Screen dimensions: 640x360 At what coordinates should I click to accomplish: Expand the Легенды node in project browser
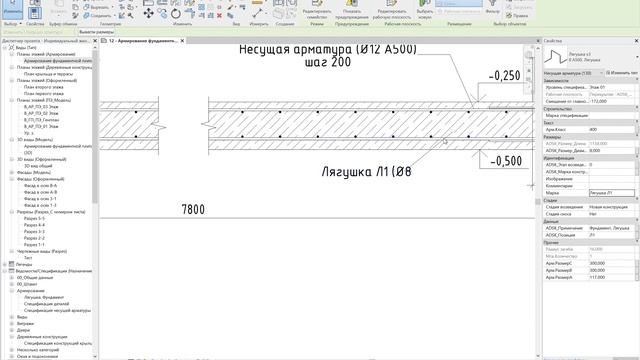pyautogui.click(x=5, y=264)
